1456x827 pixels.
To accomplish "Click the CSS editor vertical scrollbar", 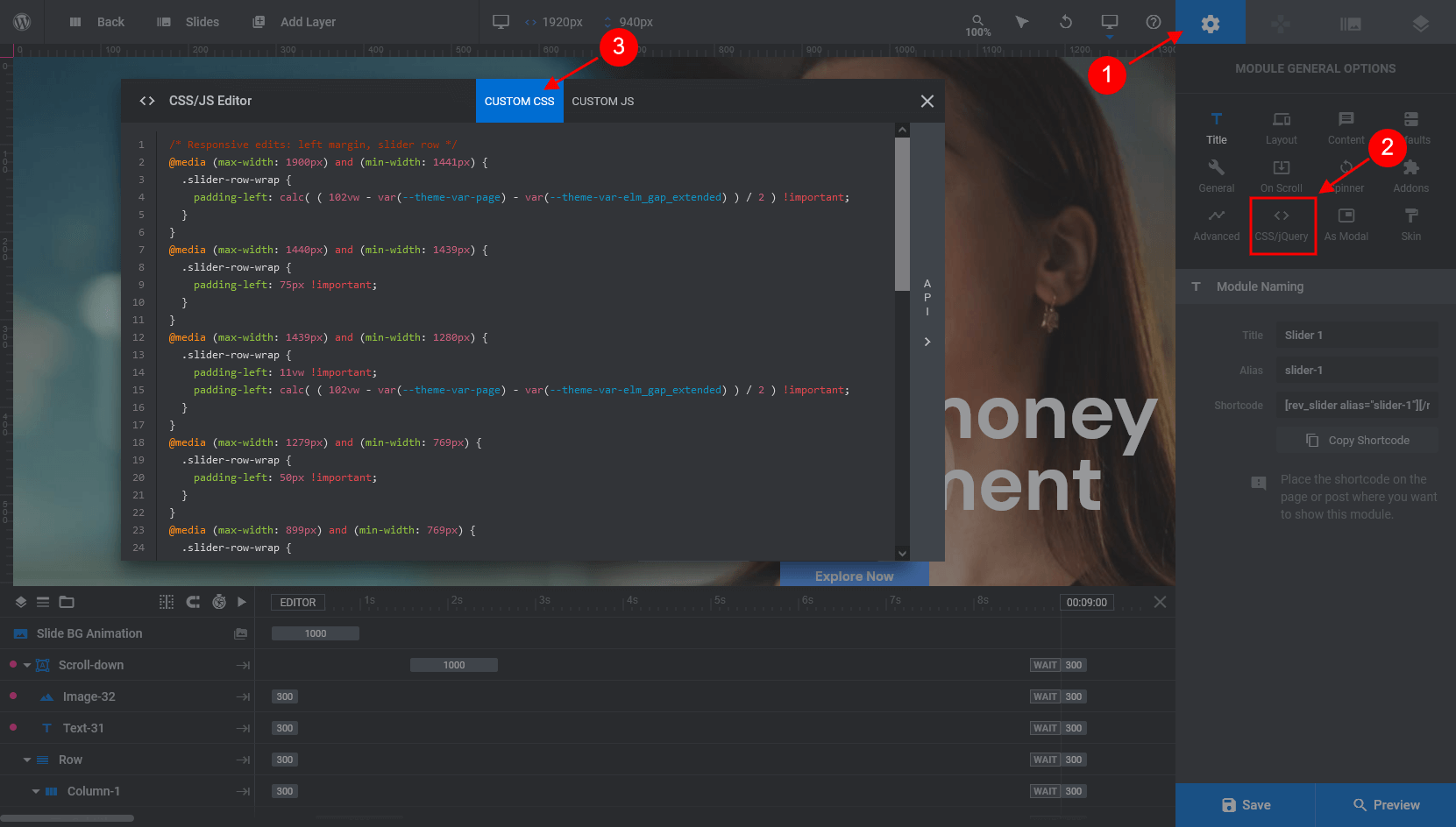I will (902, 342).
